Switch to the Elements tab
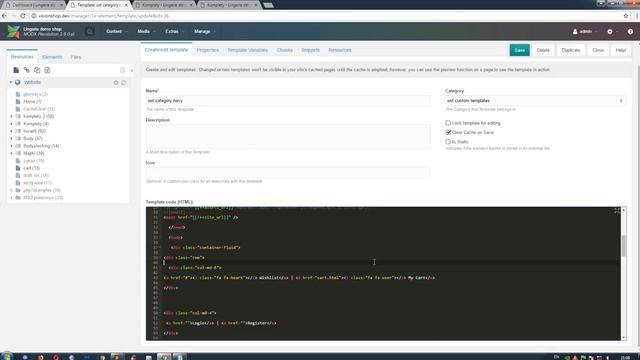This screenshot has height=360, width=640. [52, 57]
